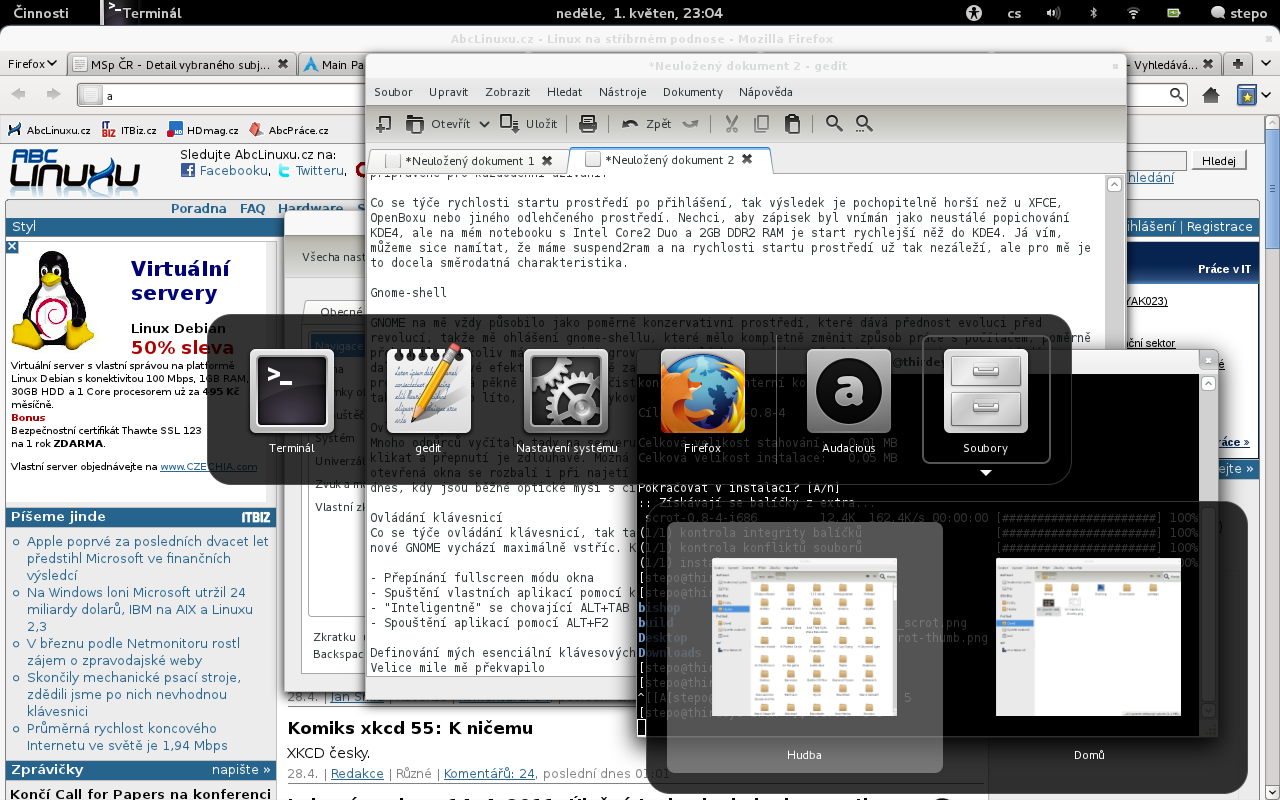Click the copy icon in gedit toolbar
This screenshot has width=1280, height=800.
[762, 124]
